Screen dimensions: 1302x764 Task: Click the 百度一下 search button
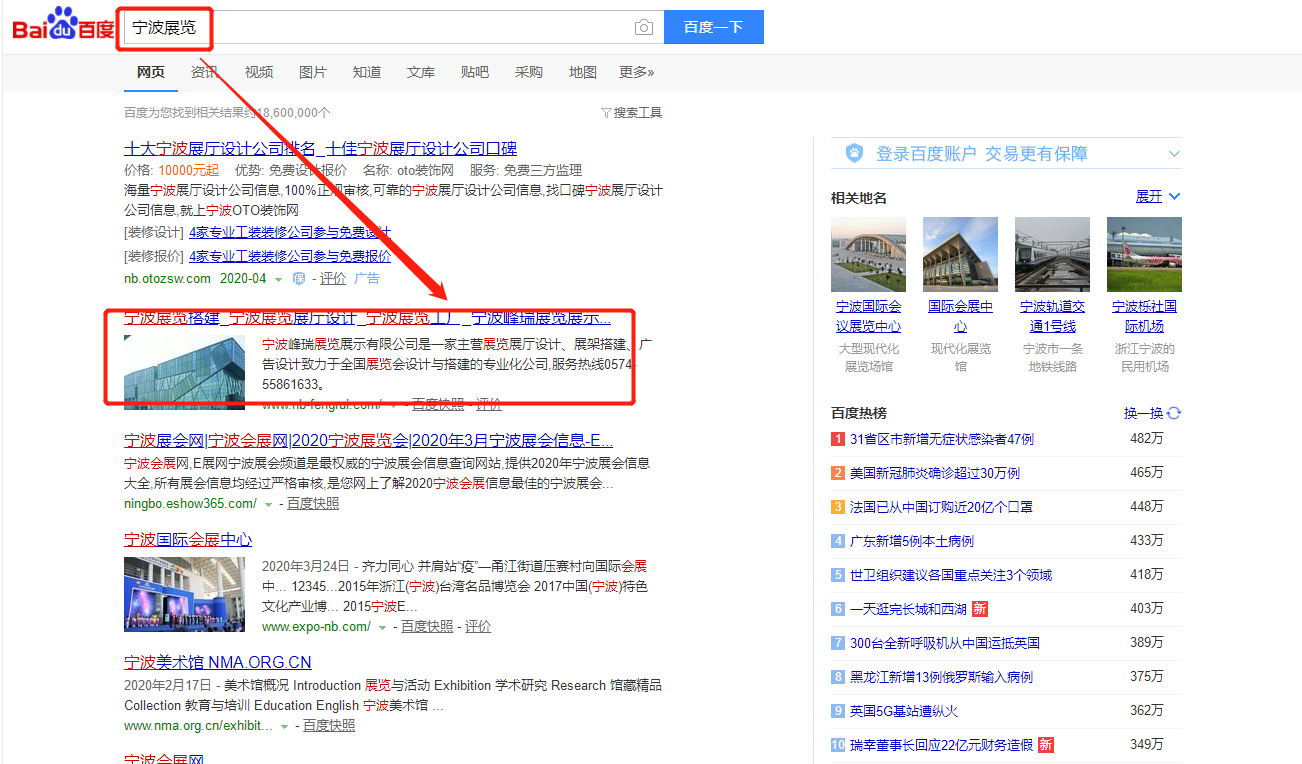pyautogui.click(x=713, y=27)
